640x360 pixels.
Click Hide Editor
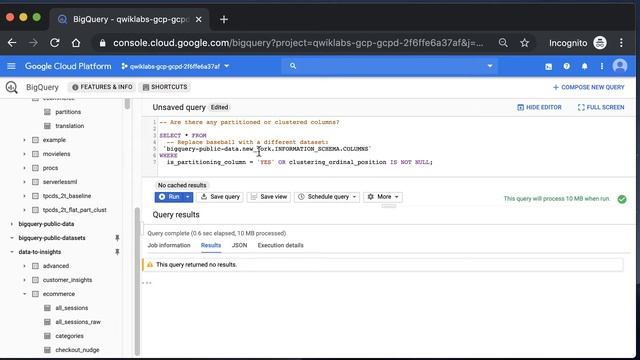(x=539, y=107)
